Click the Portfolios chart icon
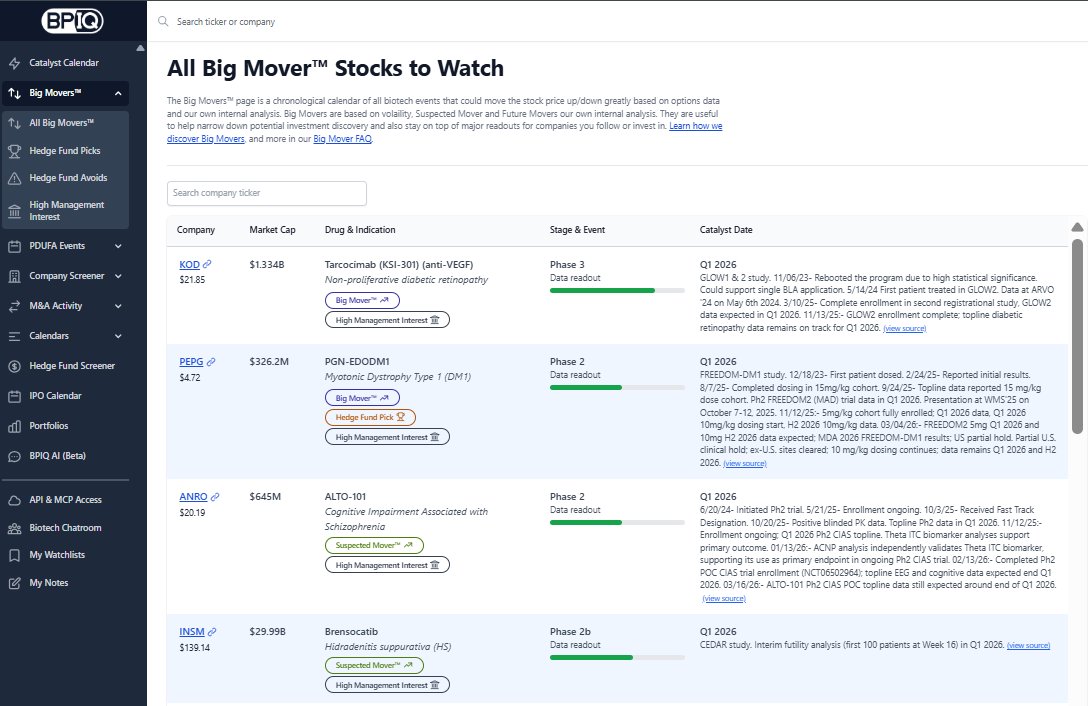The height and width of the screenshot is (706, 1088). coord(15,426)
